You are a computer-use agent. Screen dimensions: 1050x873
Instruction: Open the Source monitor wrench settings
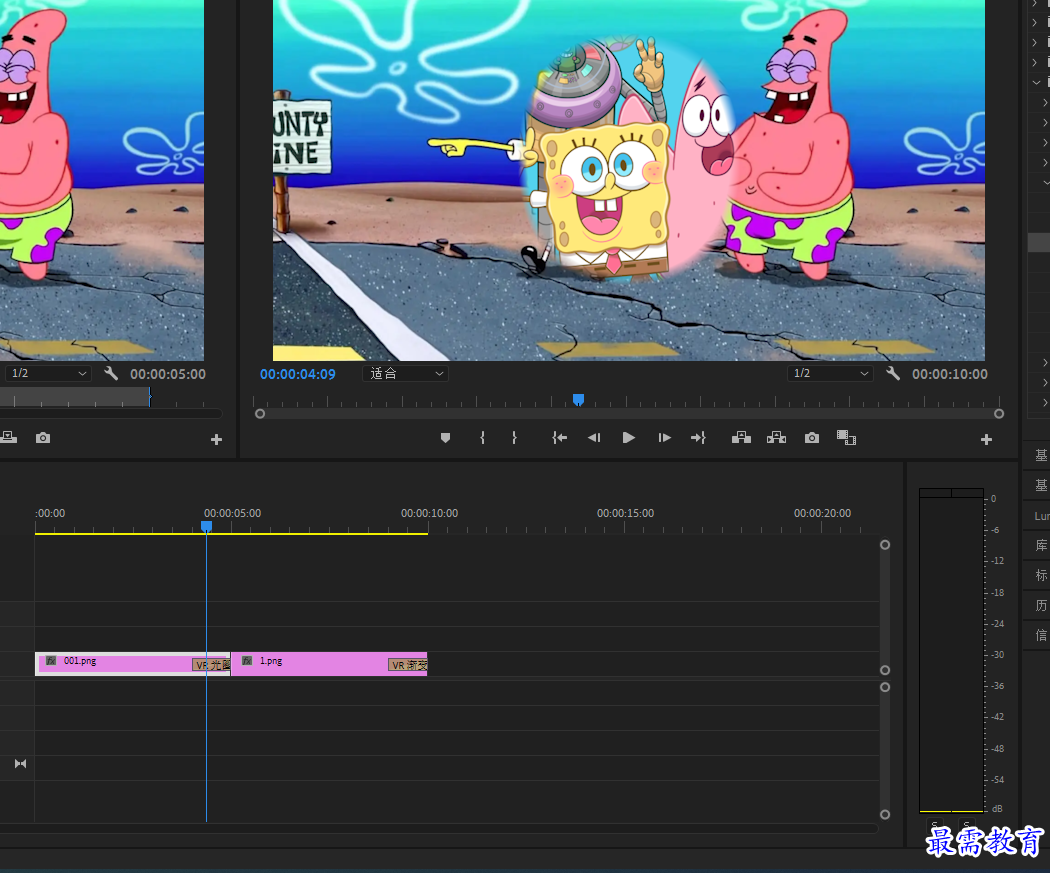coord(111,373)
